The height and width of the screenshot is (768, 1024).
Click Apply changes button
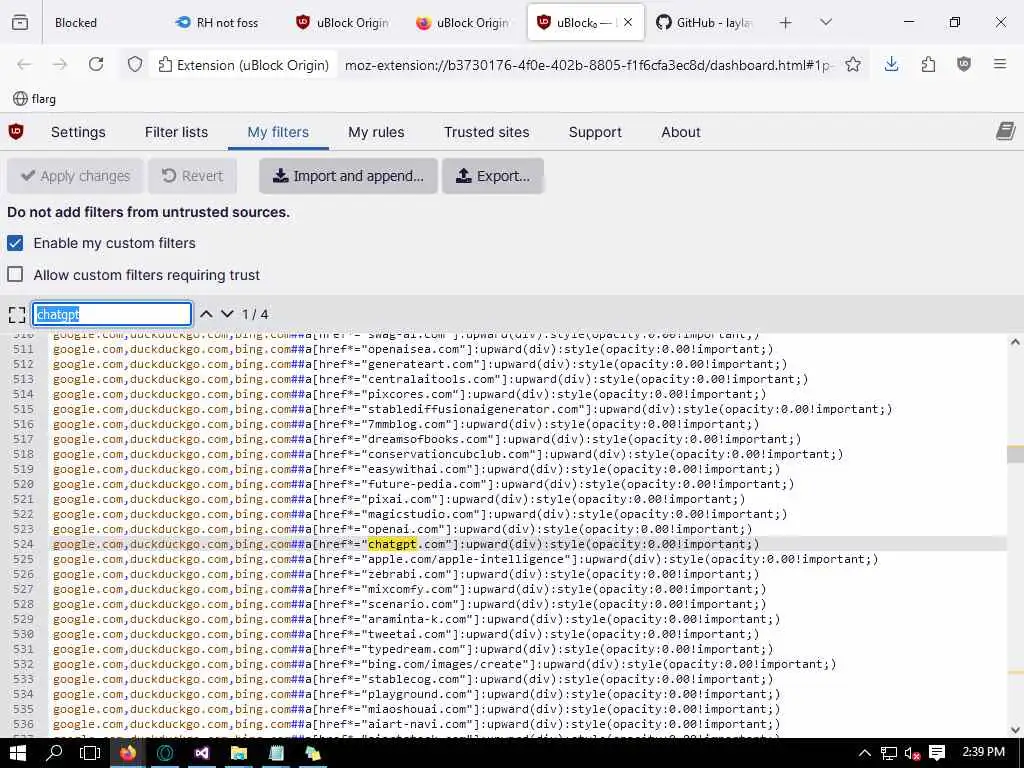point(75,176)
